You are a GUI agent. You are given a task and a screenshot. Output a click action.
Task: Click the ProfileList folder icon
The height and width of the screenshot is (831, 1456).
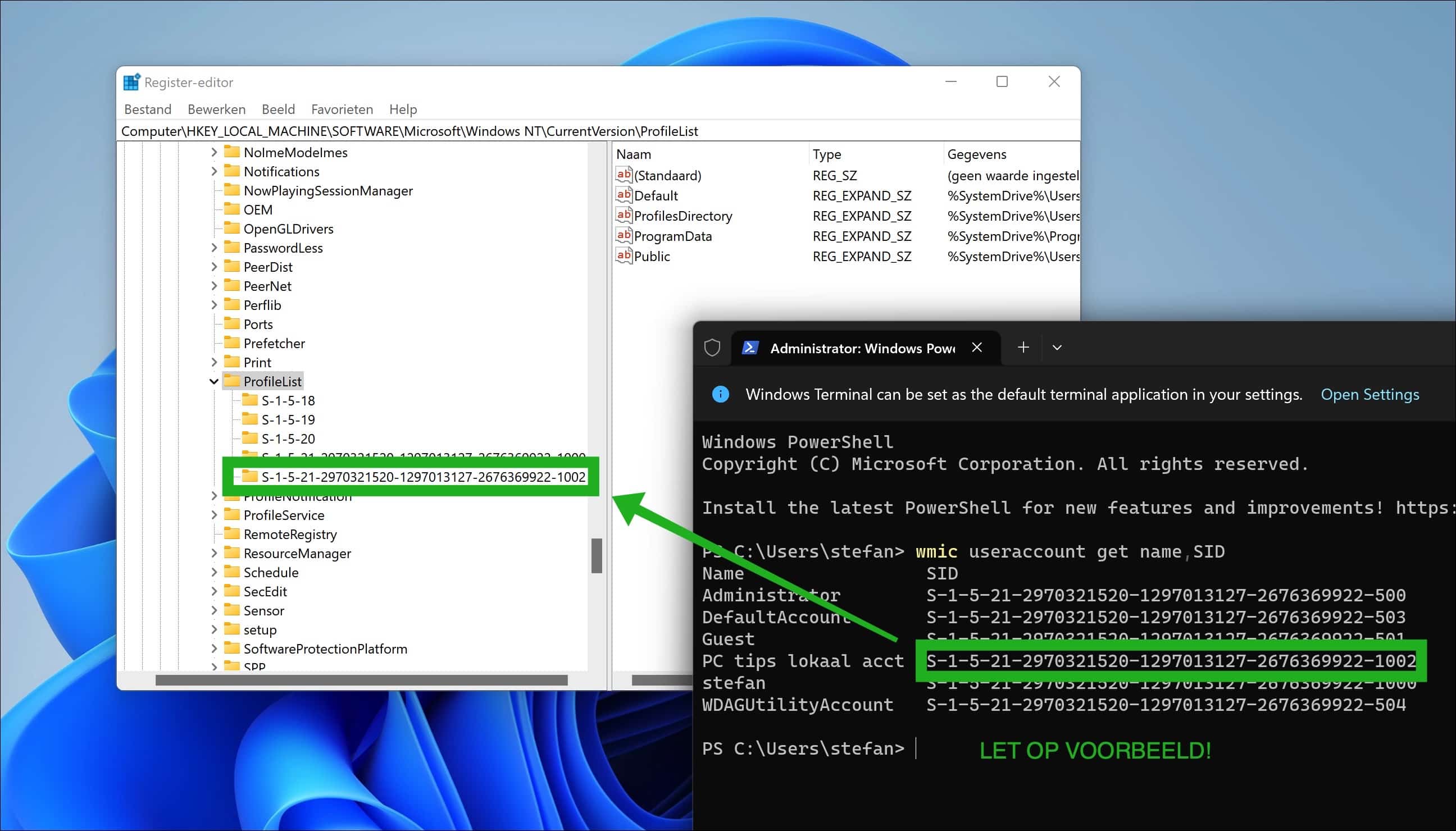(233, 381)
